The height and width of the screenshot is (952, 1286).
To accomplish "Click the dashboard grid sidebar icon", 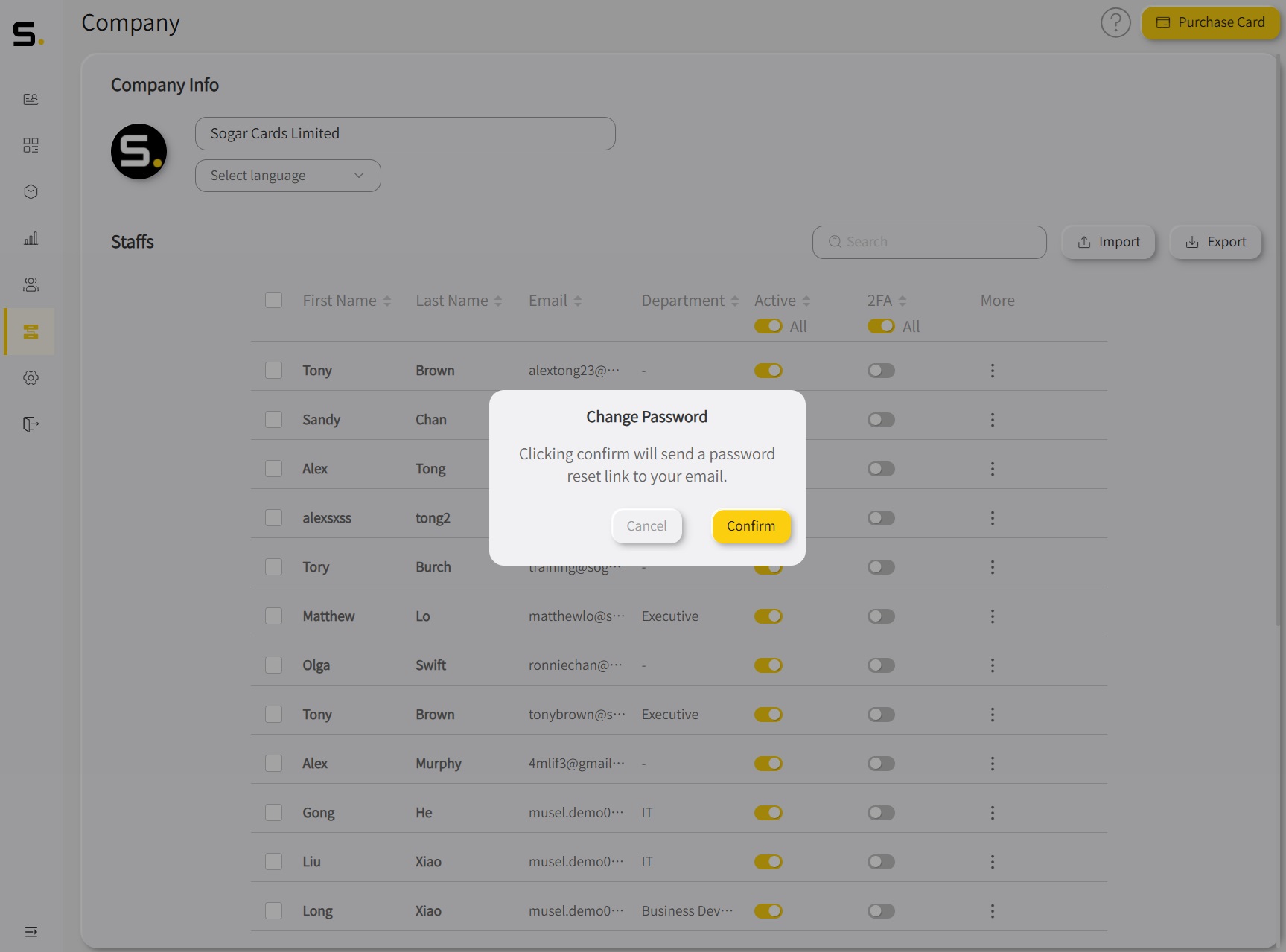I will (x=31, y=145).
